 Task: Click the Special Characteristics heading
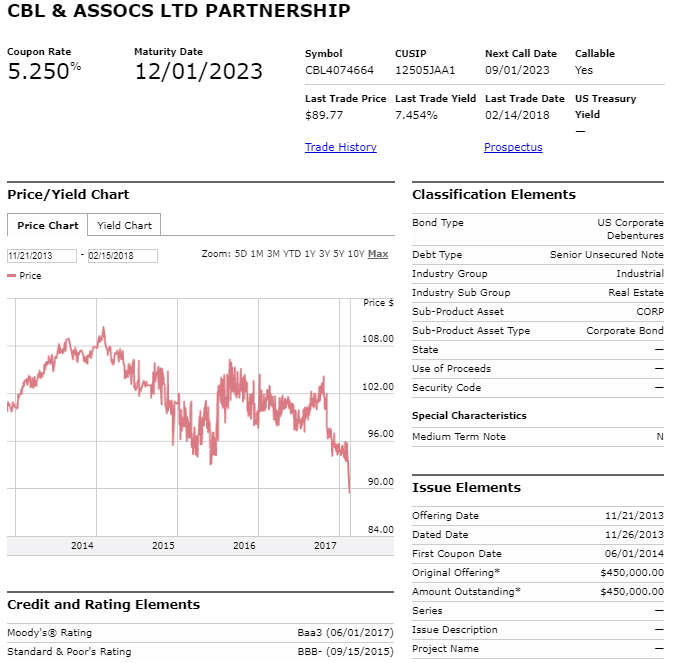(469, 415)
